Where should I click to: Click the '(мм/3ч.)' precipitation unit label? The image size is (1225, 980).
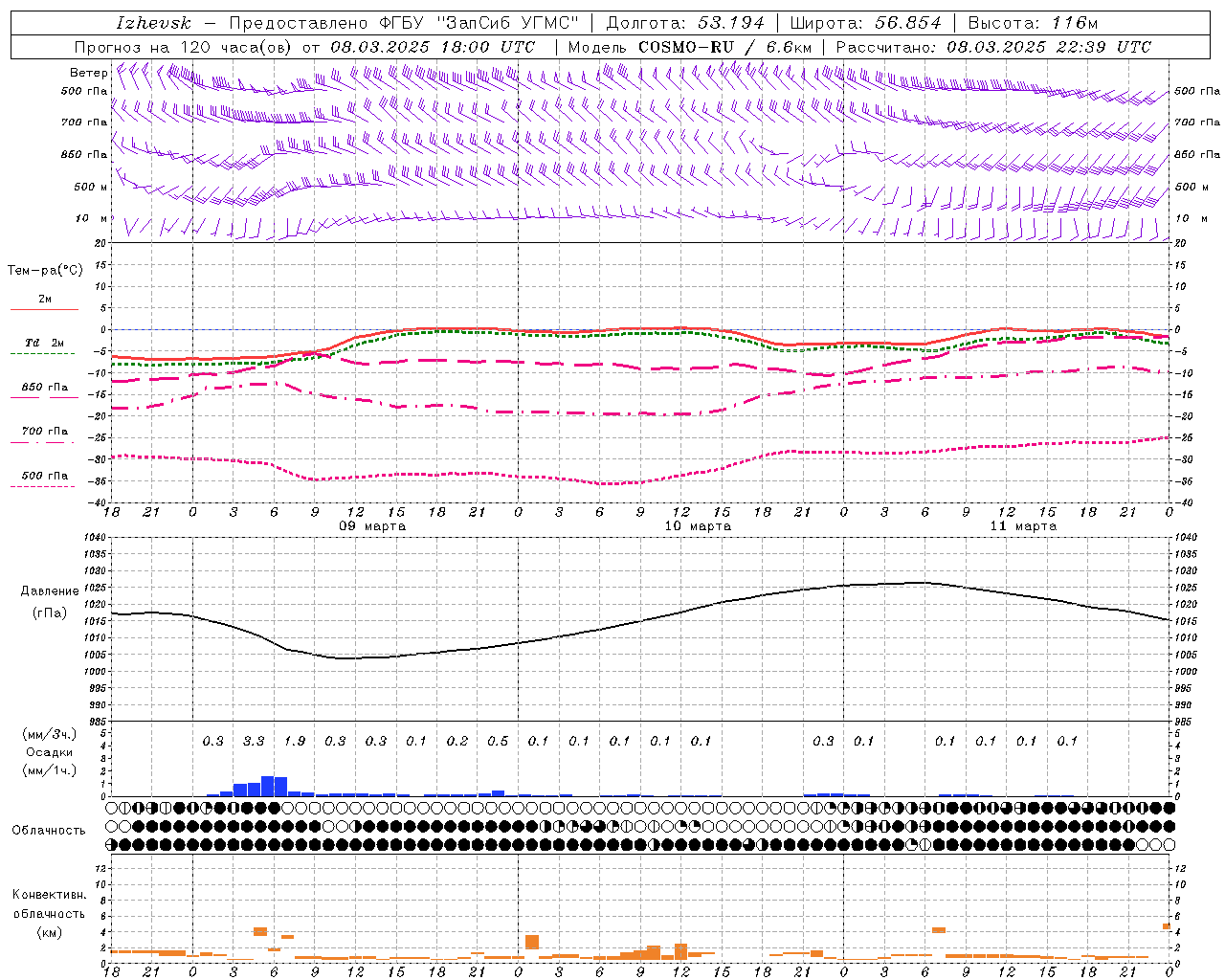point(49,734)
